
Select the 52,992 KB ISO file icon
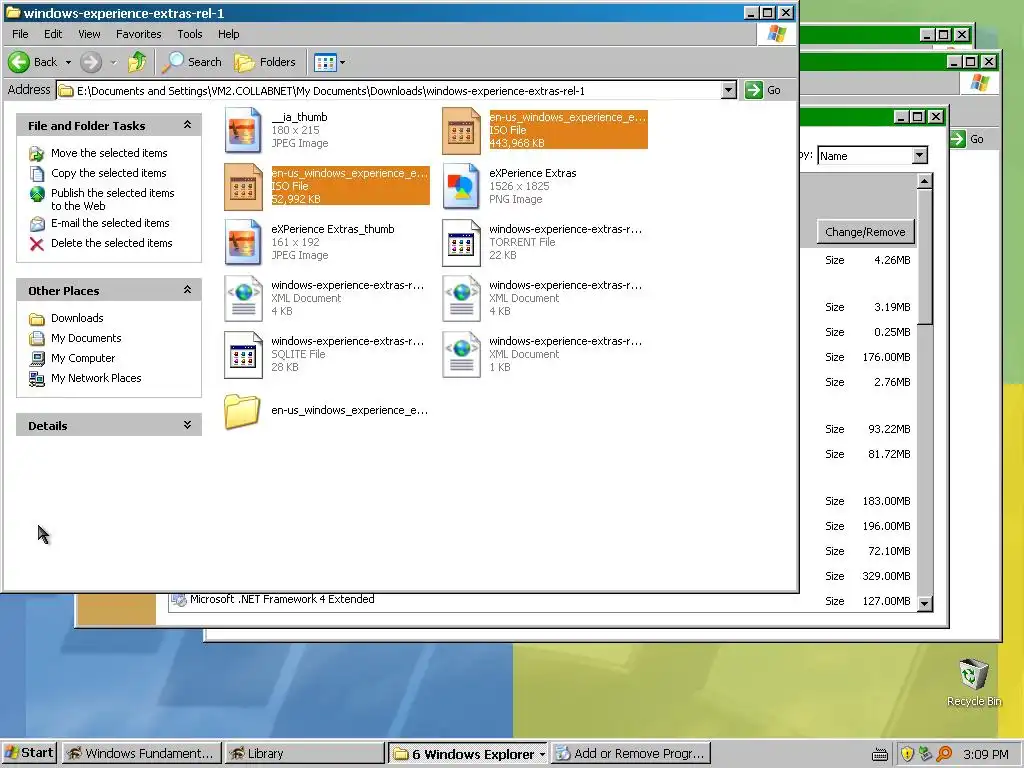(243, 187)
